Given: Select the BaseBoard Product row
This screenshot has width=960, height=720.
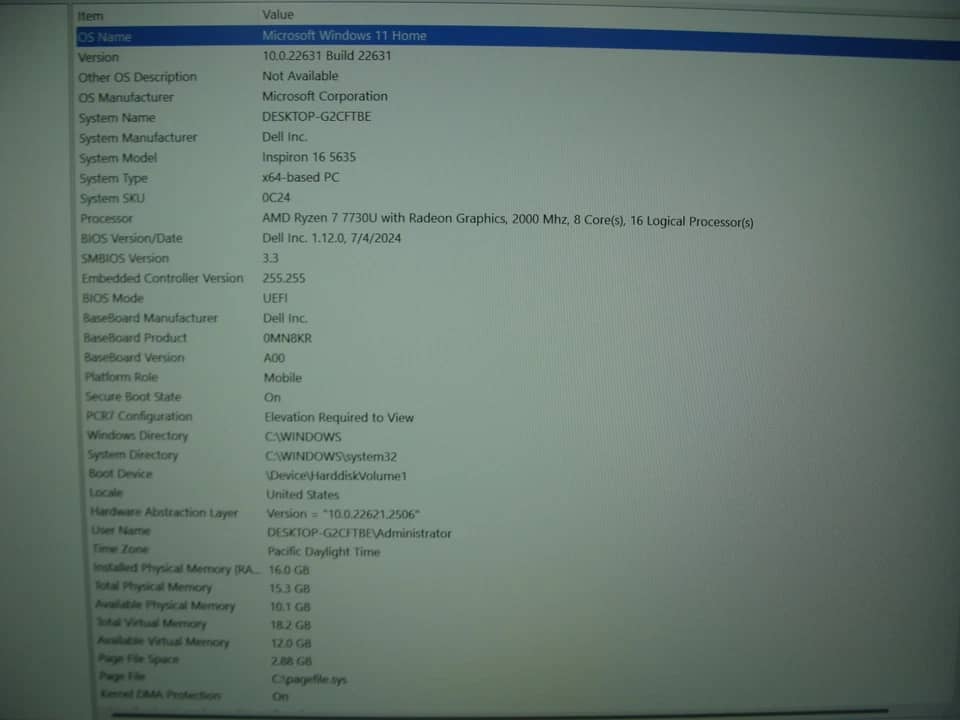Looking at the screenshot, I should (135, 337).
